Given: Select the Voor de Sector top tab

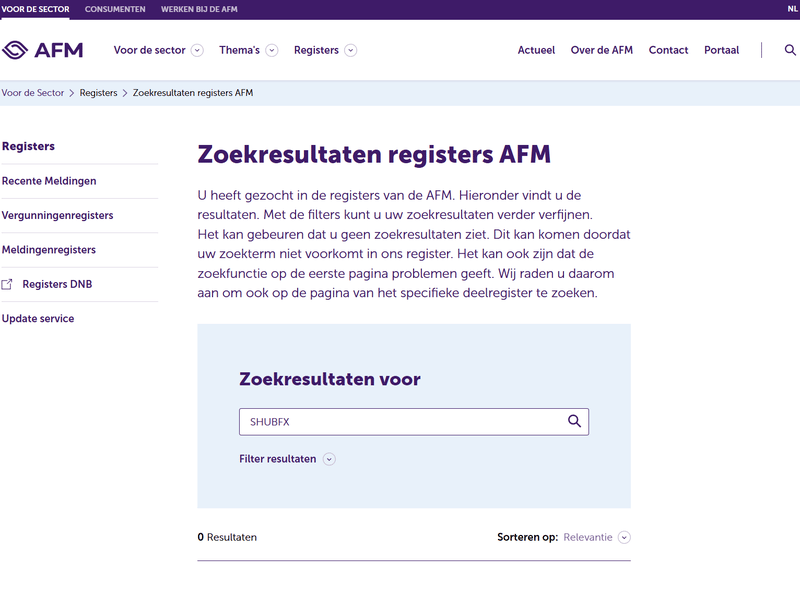Looking at the screenshot, I should pyautogui.click(x=35, y=9).
